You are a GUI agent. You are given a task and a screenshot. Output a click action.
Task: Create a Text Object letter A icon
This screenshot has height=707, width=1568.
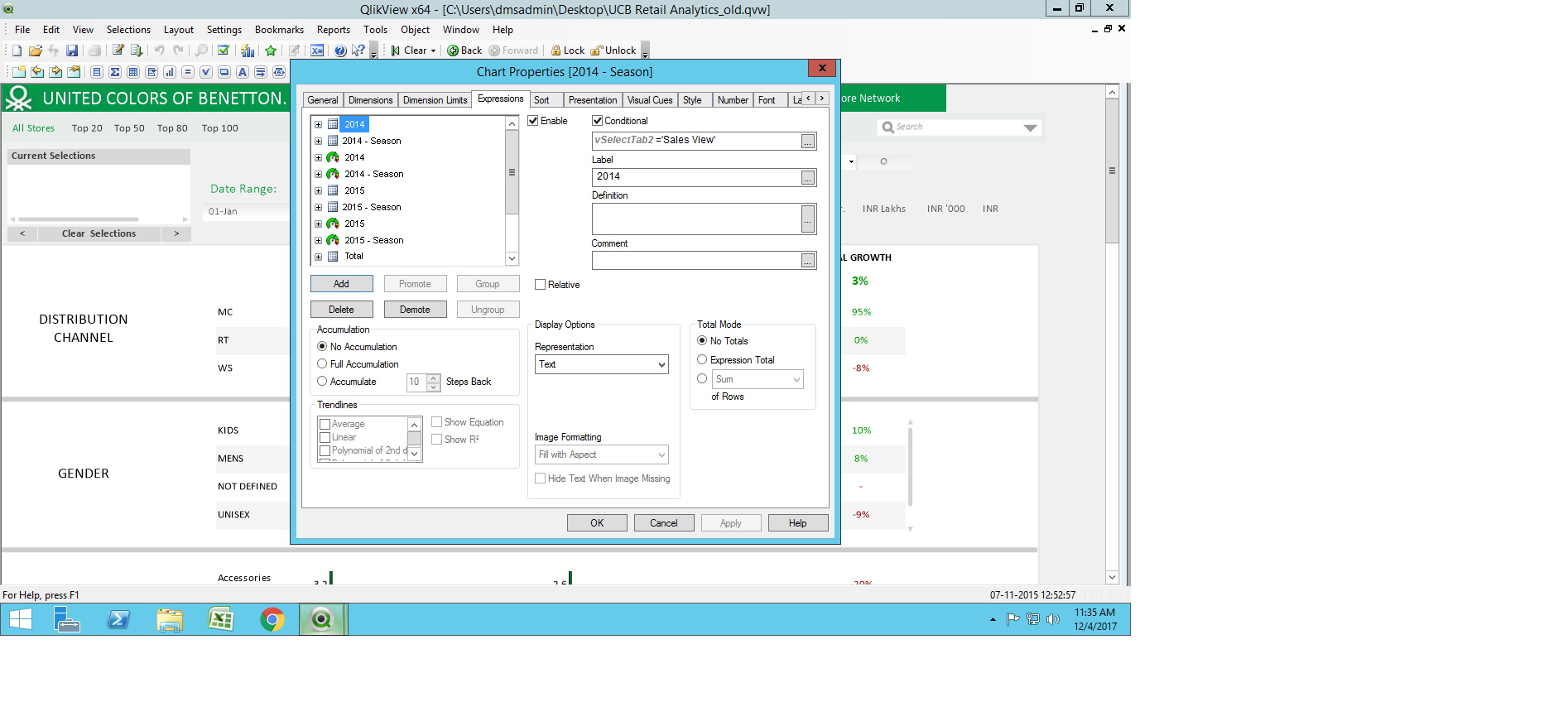click(x=243, y=72)
